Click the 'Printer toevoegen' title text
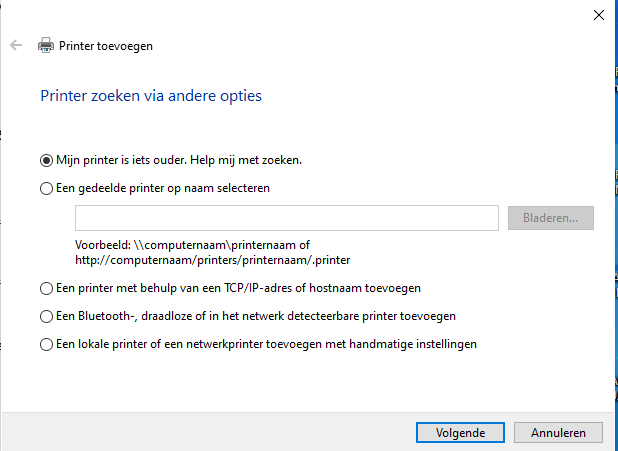Viewport: 618px width, 451px height. point(106,46)
